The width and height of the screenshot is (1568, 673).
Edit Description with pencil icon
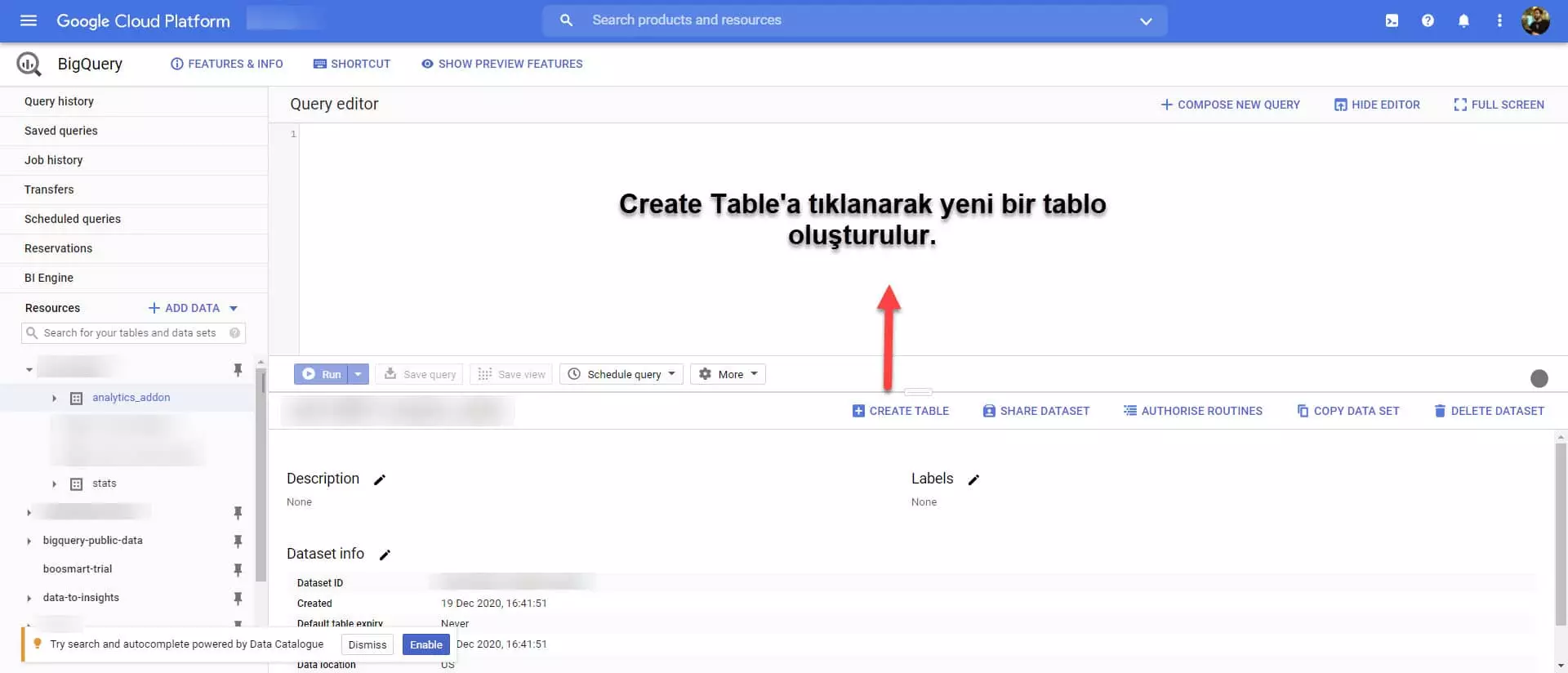point(379,479)
